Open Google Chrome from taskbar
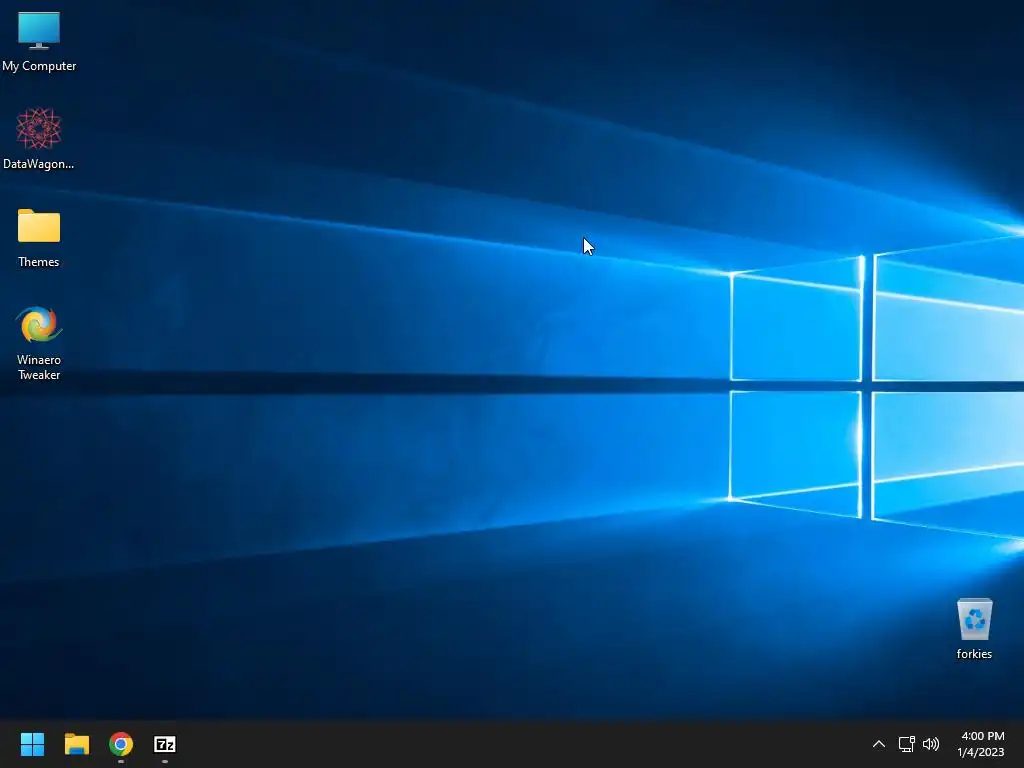The height and width of the screenshot is (768, 1024). [x=121, y=744]
